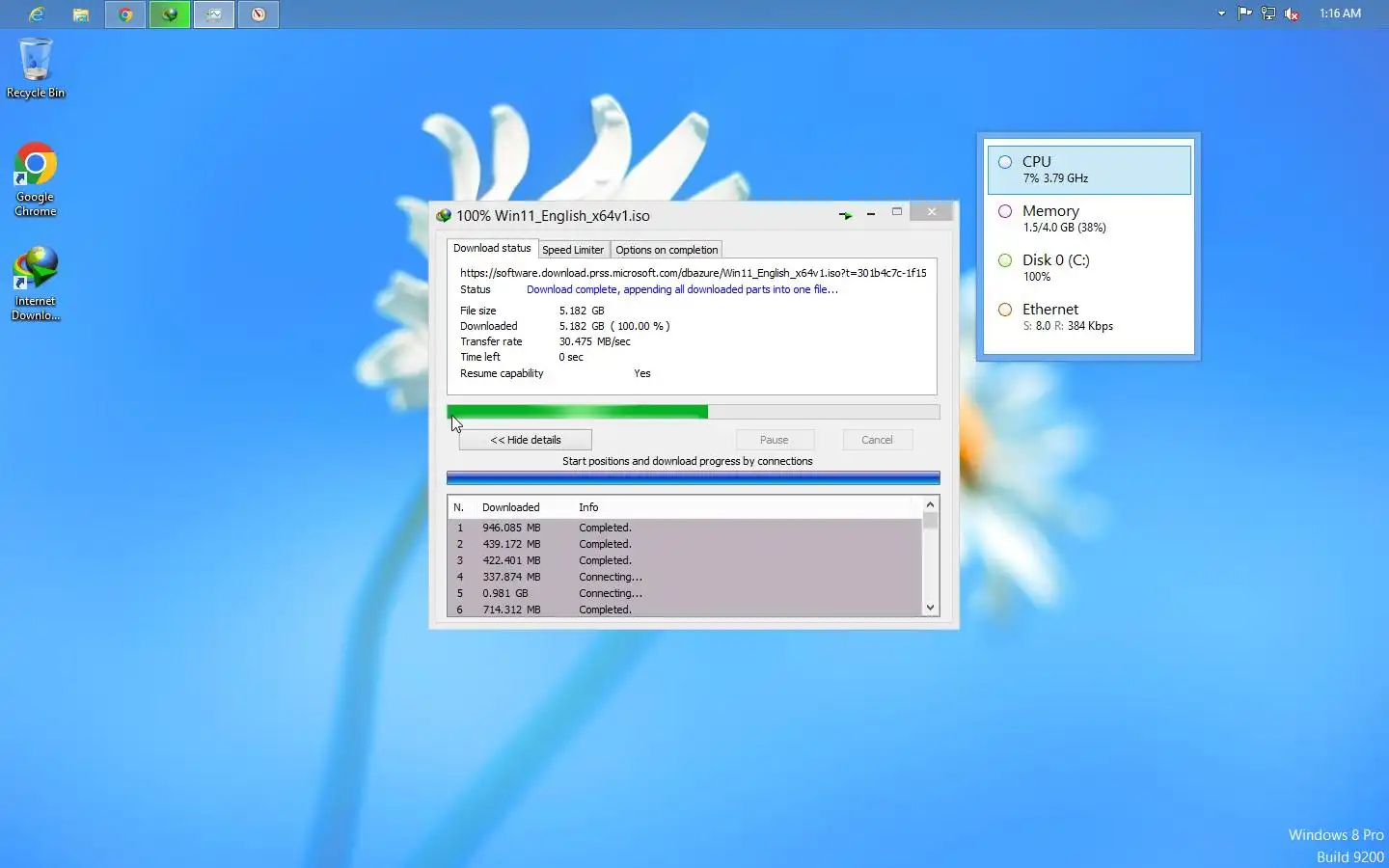Open Internet Explorer from the taskbar
The image size is (1389, 868).
[37, 14]
